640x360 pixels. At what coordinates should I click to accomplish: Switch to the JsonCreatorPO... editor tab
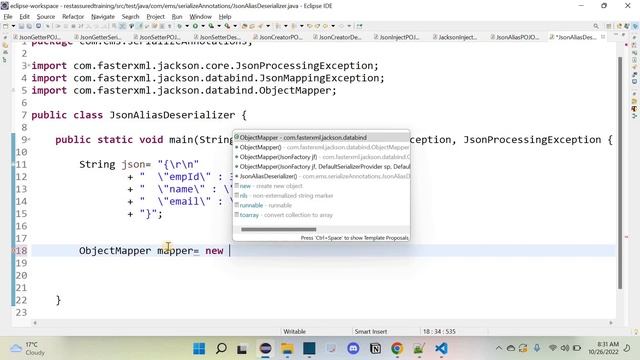(278, 37)
